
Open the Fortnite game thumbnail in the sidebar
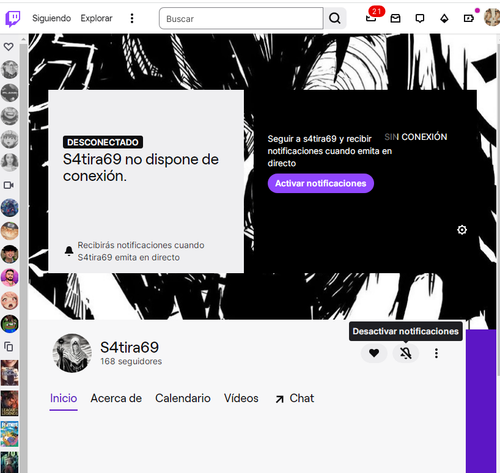point(10,433)
